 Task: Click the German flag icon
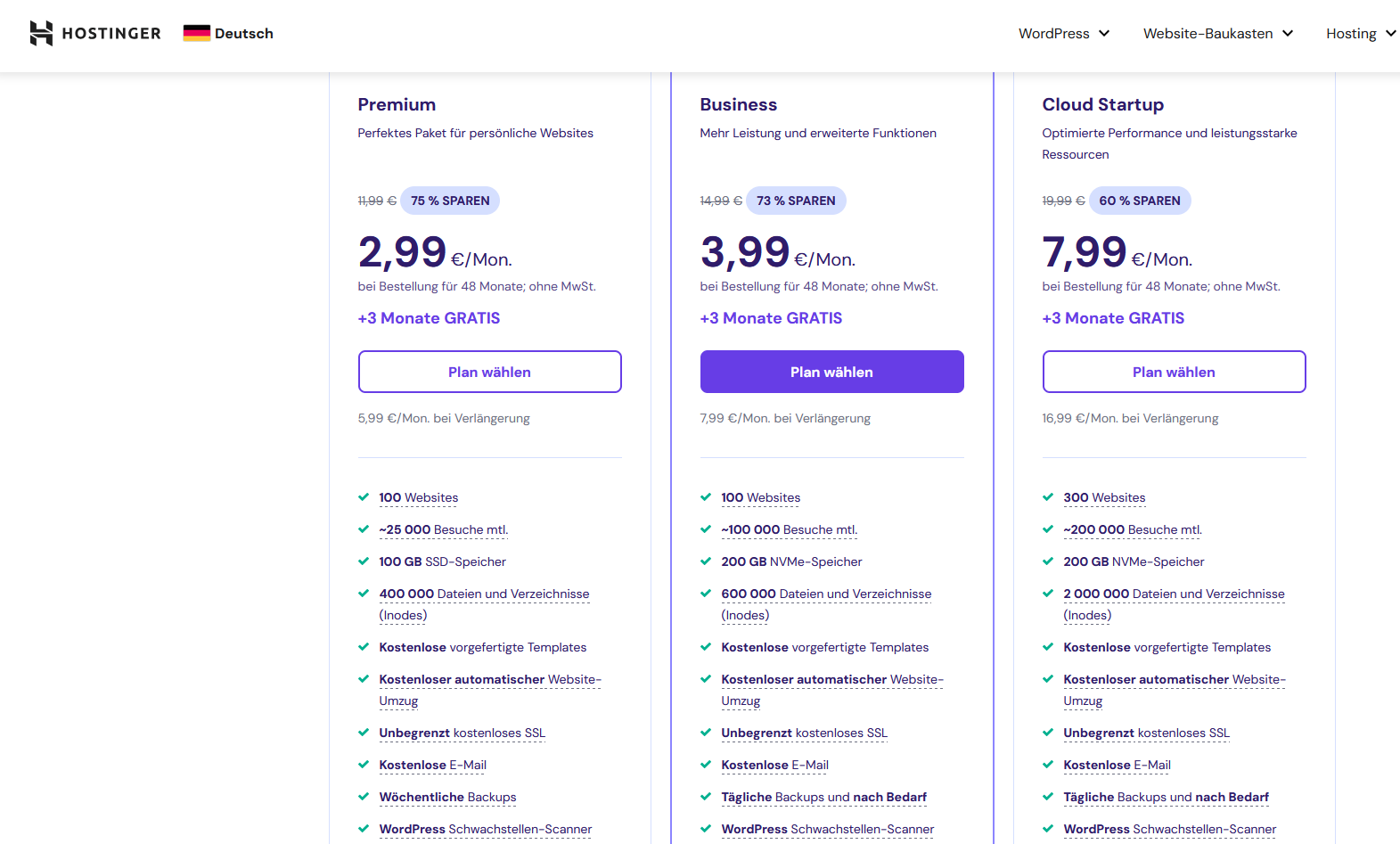tap(196, 33)
